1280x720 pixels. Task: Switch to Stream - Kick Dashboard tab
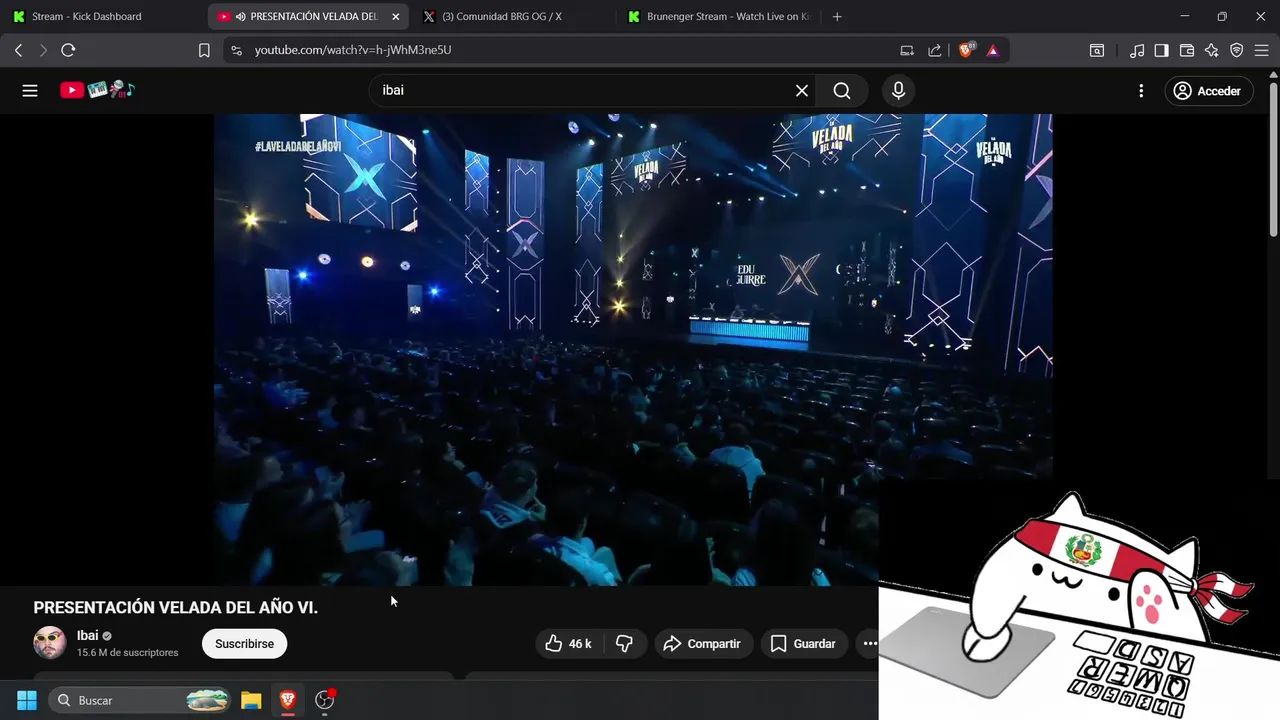click(x=100, y=16)
